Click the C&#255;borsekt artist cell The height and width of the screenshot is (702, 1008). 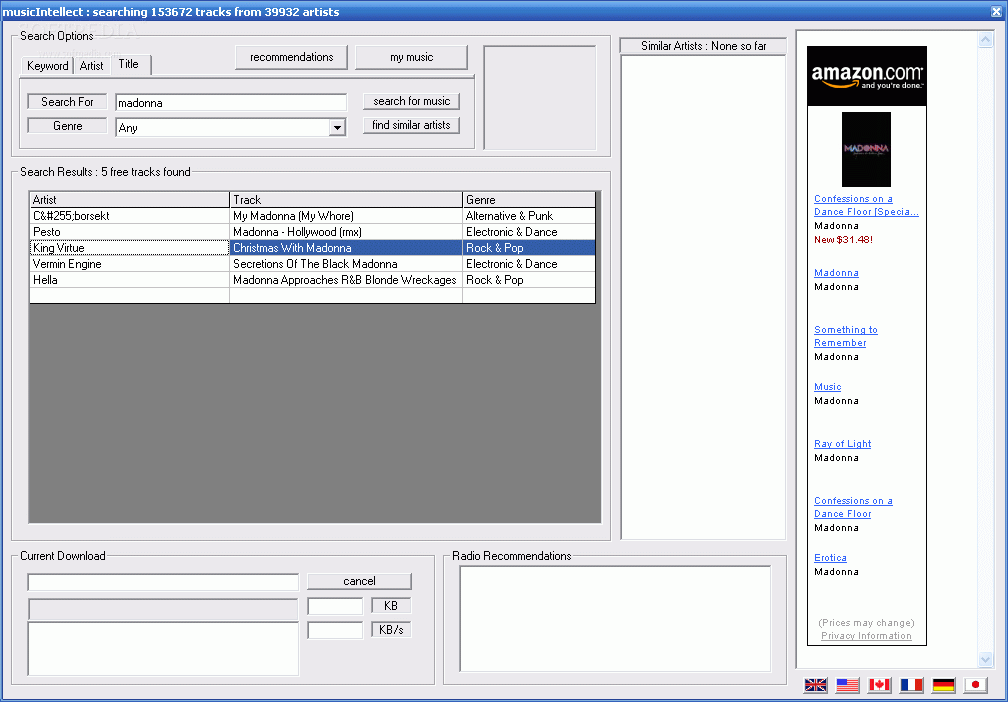[x=129, y=216]
